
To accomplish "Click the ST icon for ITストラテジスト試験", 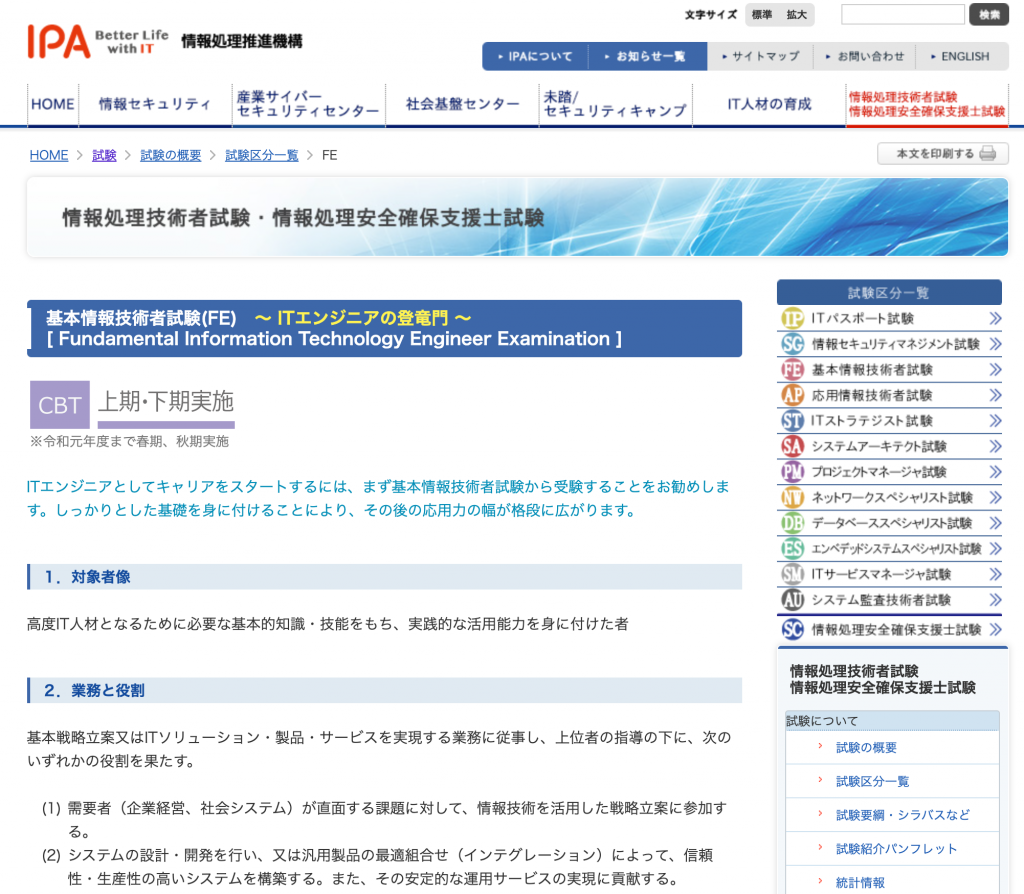I will 792,421.
